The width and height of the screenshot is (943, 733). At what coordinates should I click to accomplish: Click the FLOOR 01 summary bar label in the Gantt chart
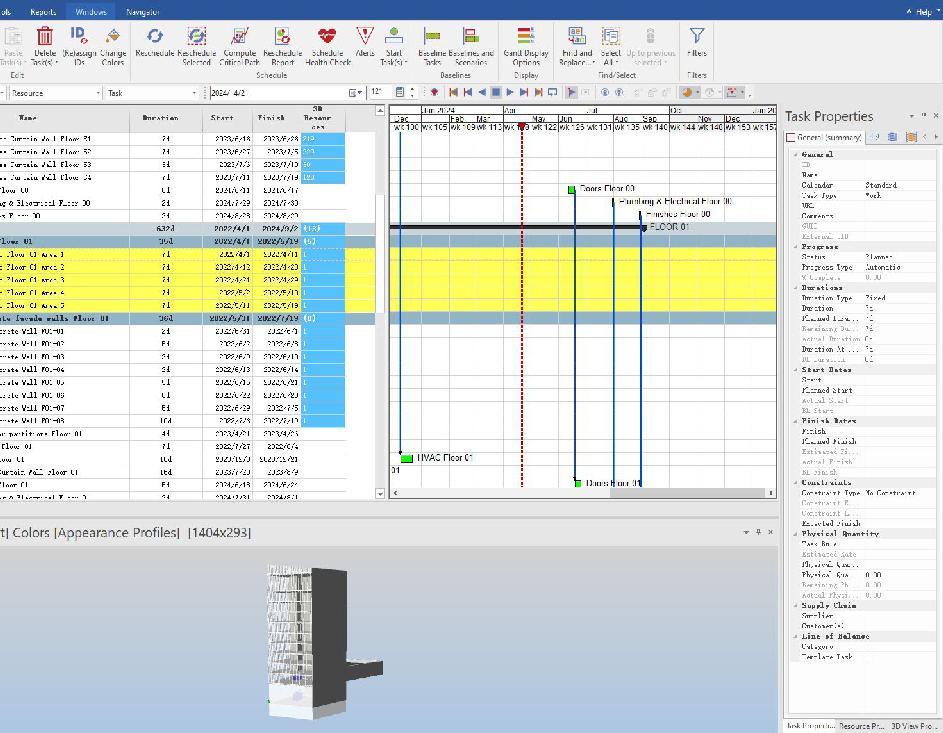click(x=669, y=227)
